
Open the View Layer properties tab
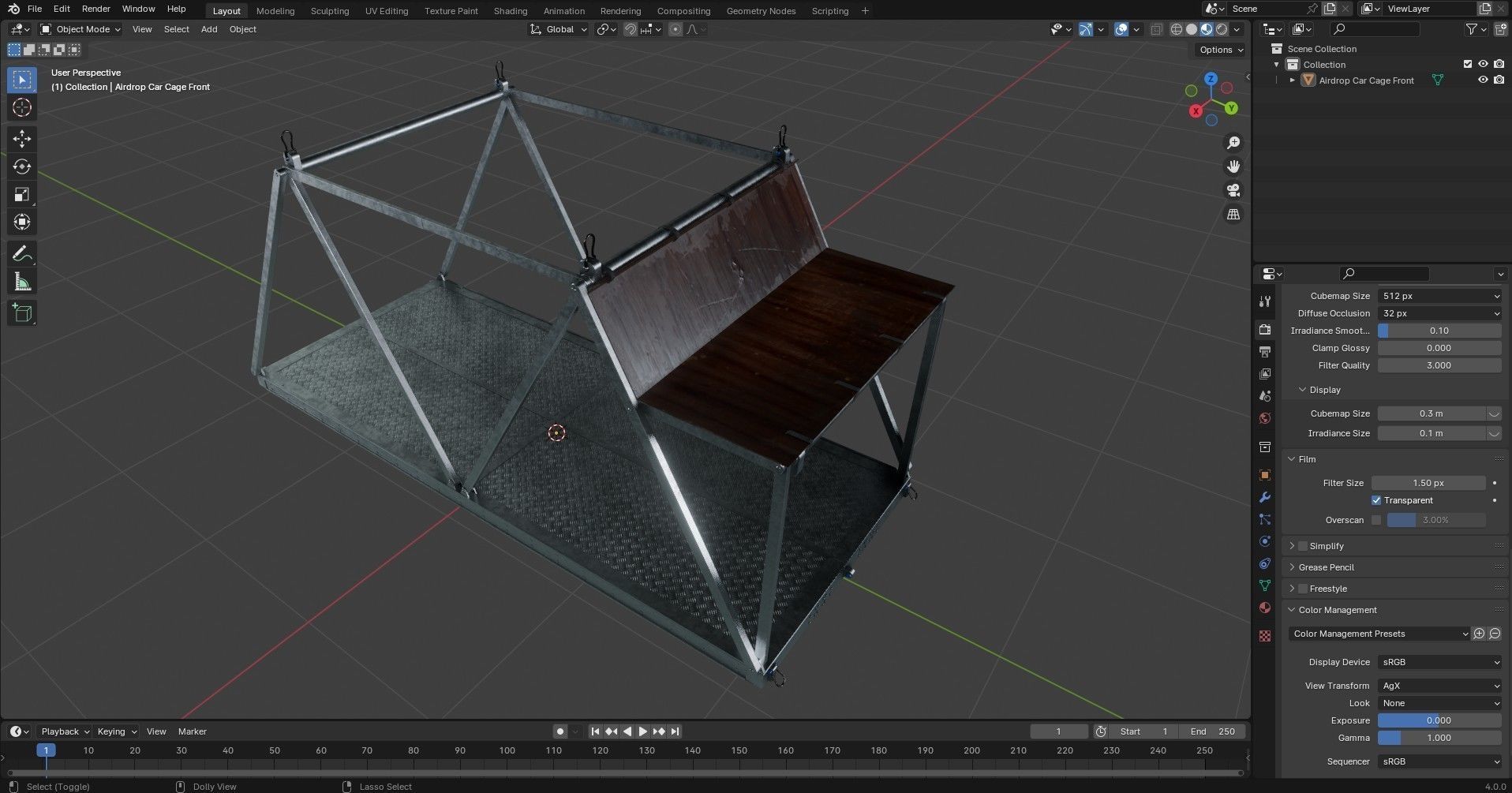coord(1265,373)
